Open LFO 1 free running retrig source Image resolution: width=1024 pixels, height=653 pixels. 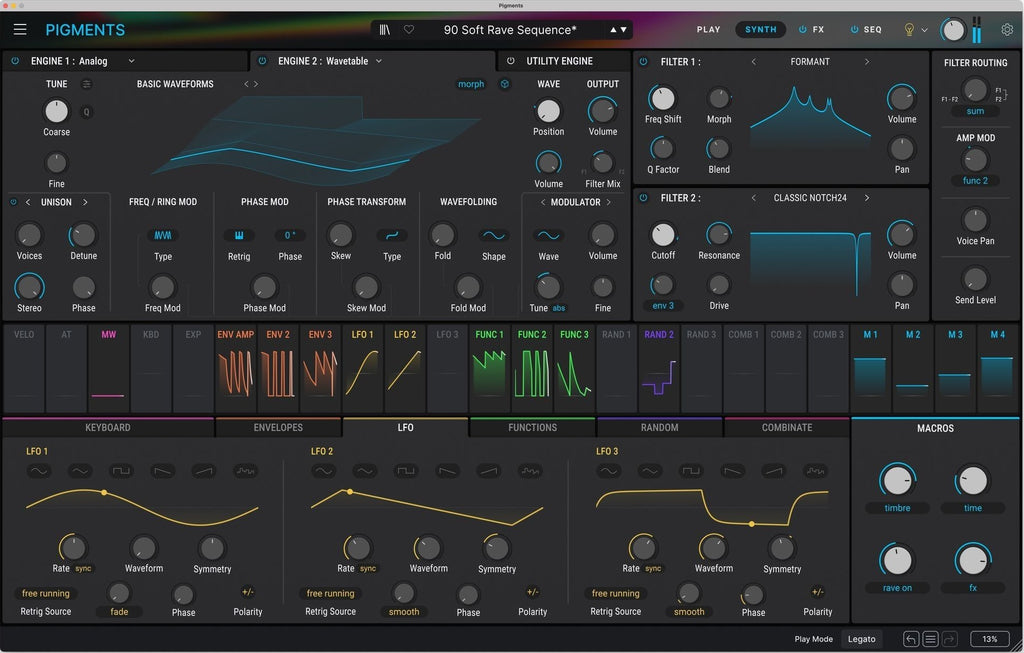tap(46, 594)
